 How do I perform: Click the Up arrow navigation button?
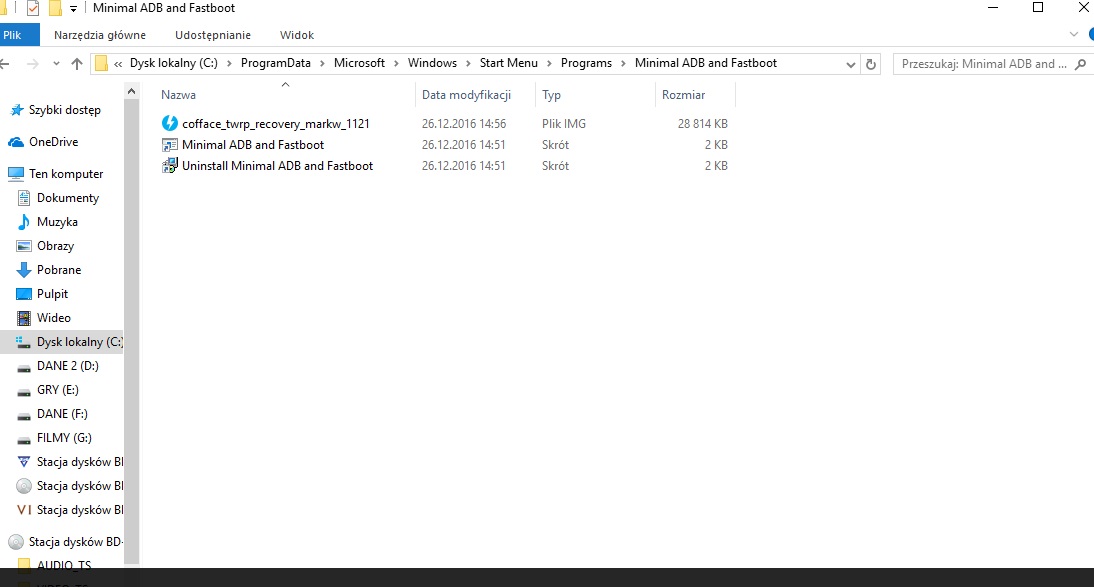tap(77, 64)
